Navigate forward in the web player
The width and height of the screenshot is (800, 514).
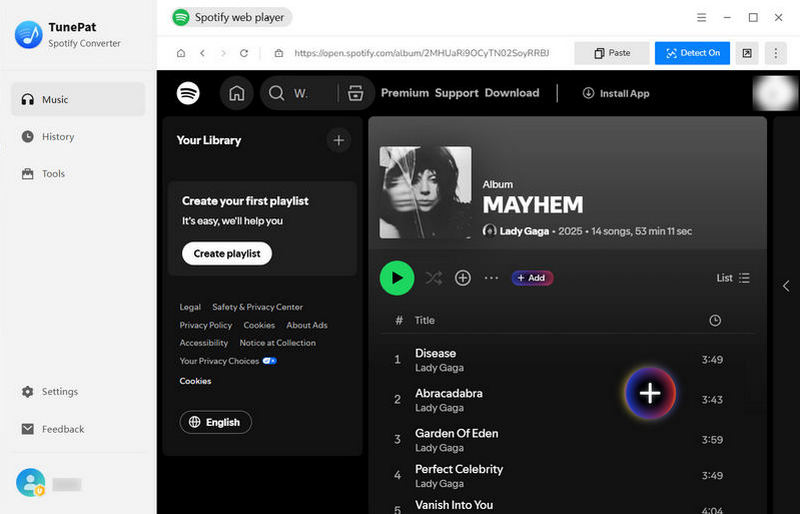coord(223,53)
